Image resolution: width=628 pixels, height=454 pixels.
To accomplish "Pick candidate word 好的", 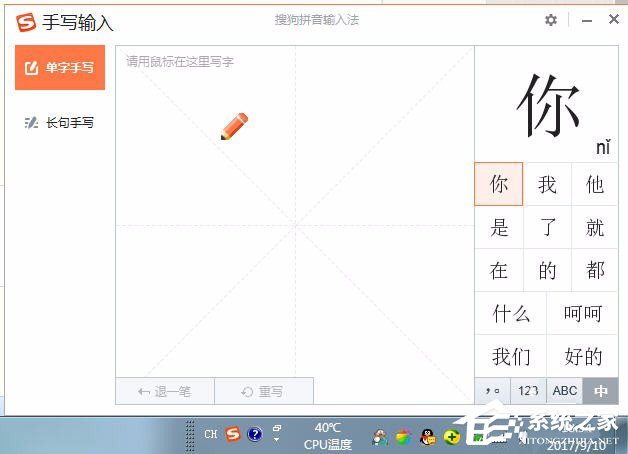I will coord(583,356).
